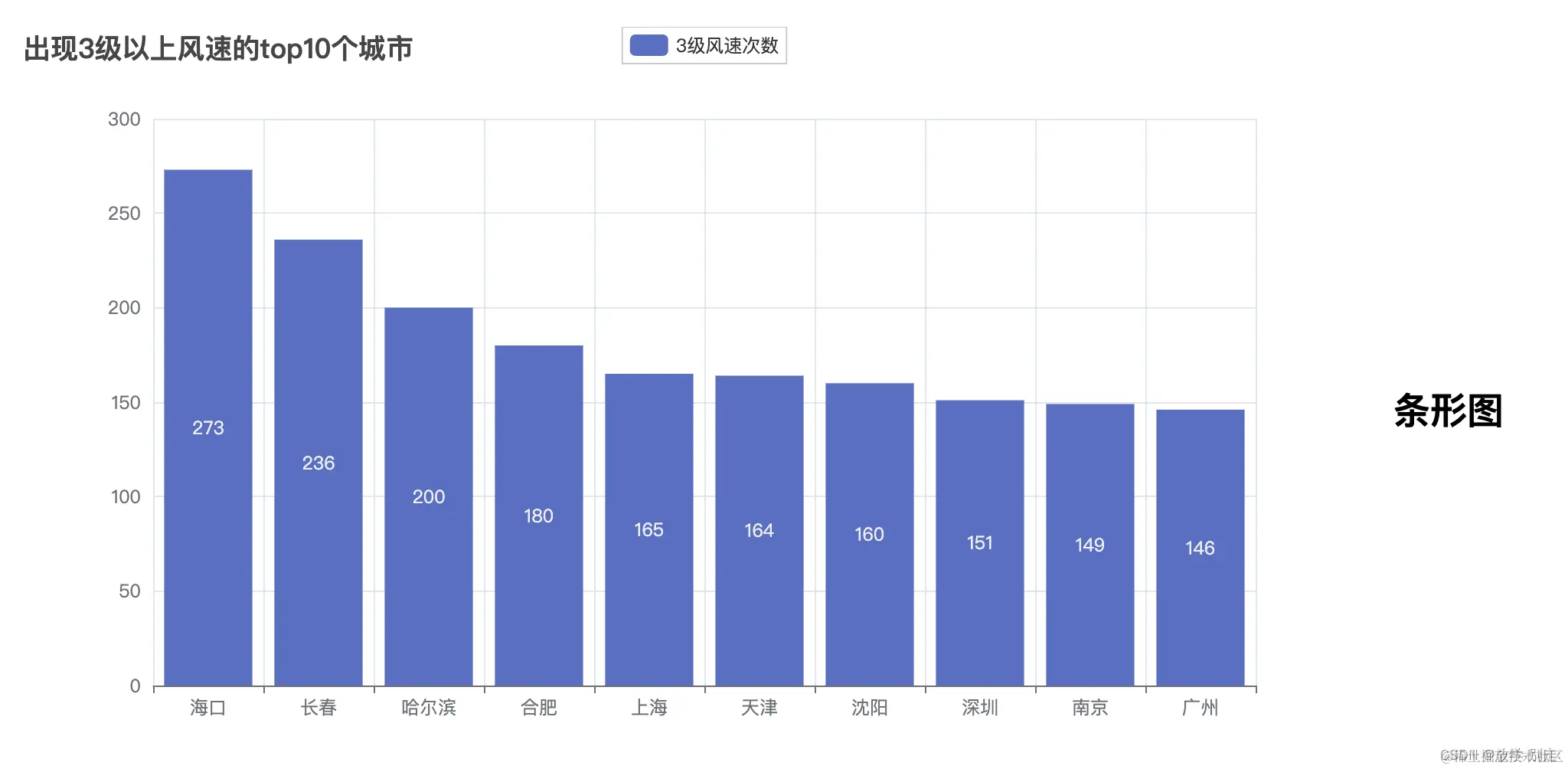Screen dimensions: 1568x769
Task: Click the 天津 bar labeled 164
Action: 759,528
